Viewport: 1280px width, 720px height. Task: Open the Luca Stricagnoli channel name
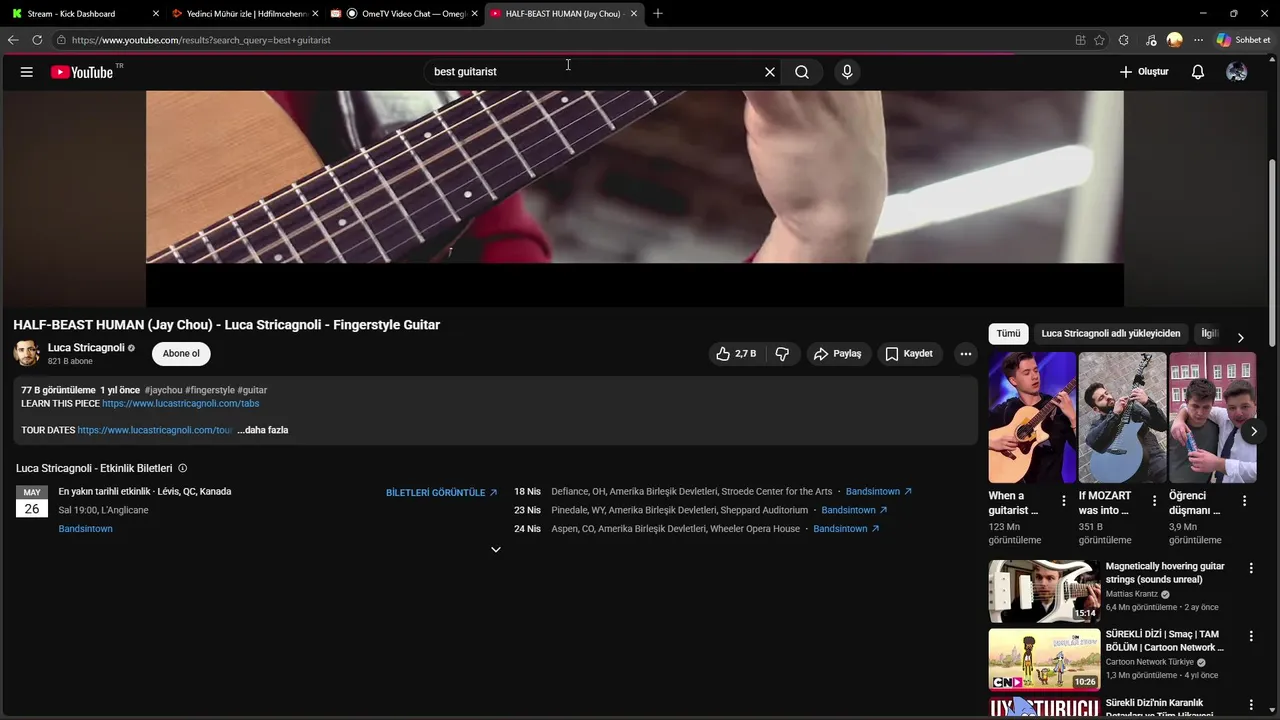click(86, 348)
